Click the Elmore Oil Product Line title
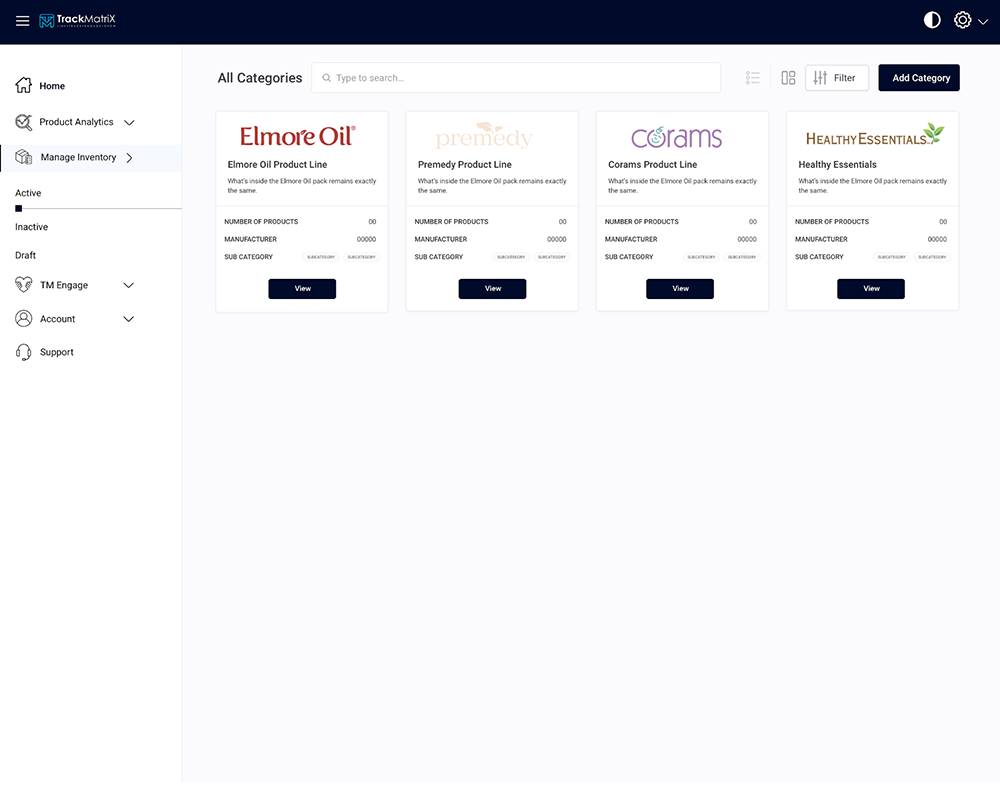The width and height of the screenshot is (1000, 800). pyautogui.click(x=277, y=165)
